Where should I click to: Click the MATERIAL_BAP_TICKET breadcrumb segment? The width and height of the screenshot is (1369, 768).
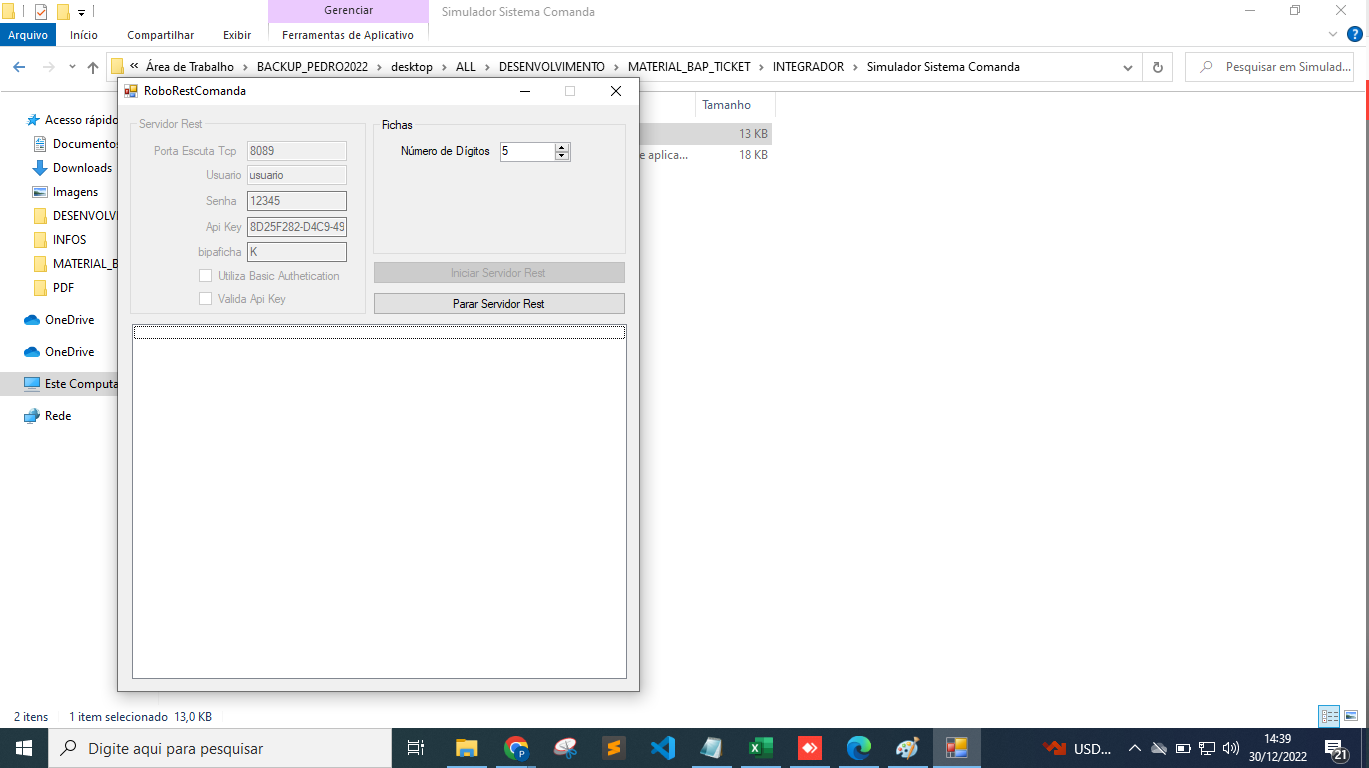pos(689,67)
